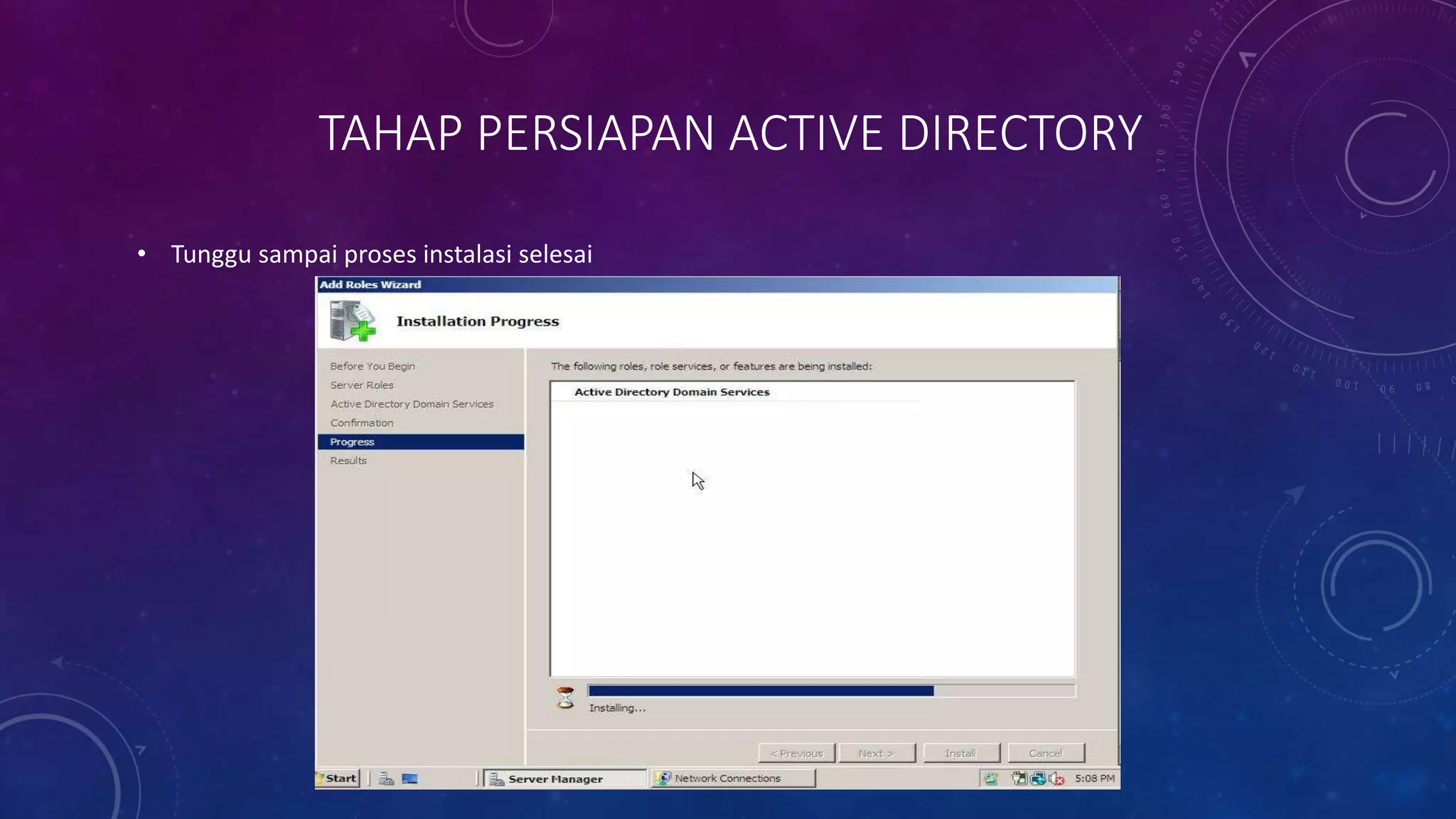
Task: Click slide title Tahap Persiapan Active Directory
Action: click(730, 133)
